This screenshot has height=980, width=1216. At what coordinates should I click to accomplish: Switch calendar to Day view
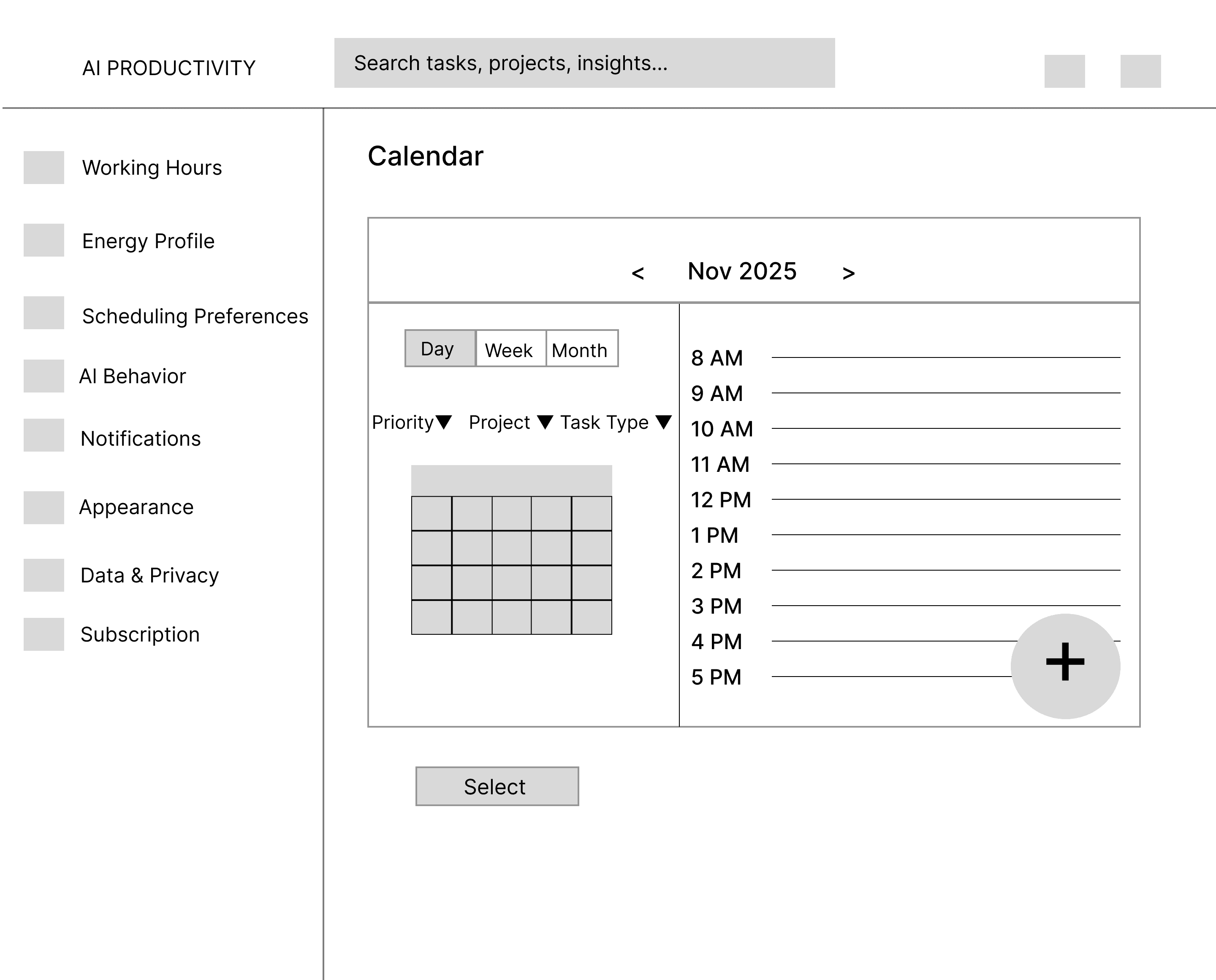[x=440, y=349]
